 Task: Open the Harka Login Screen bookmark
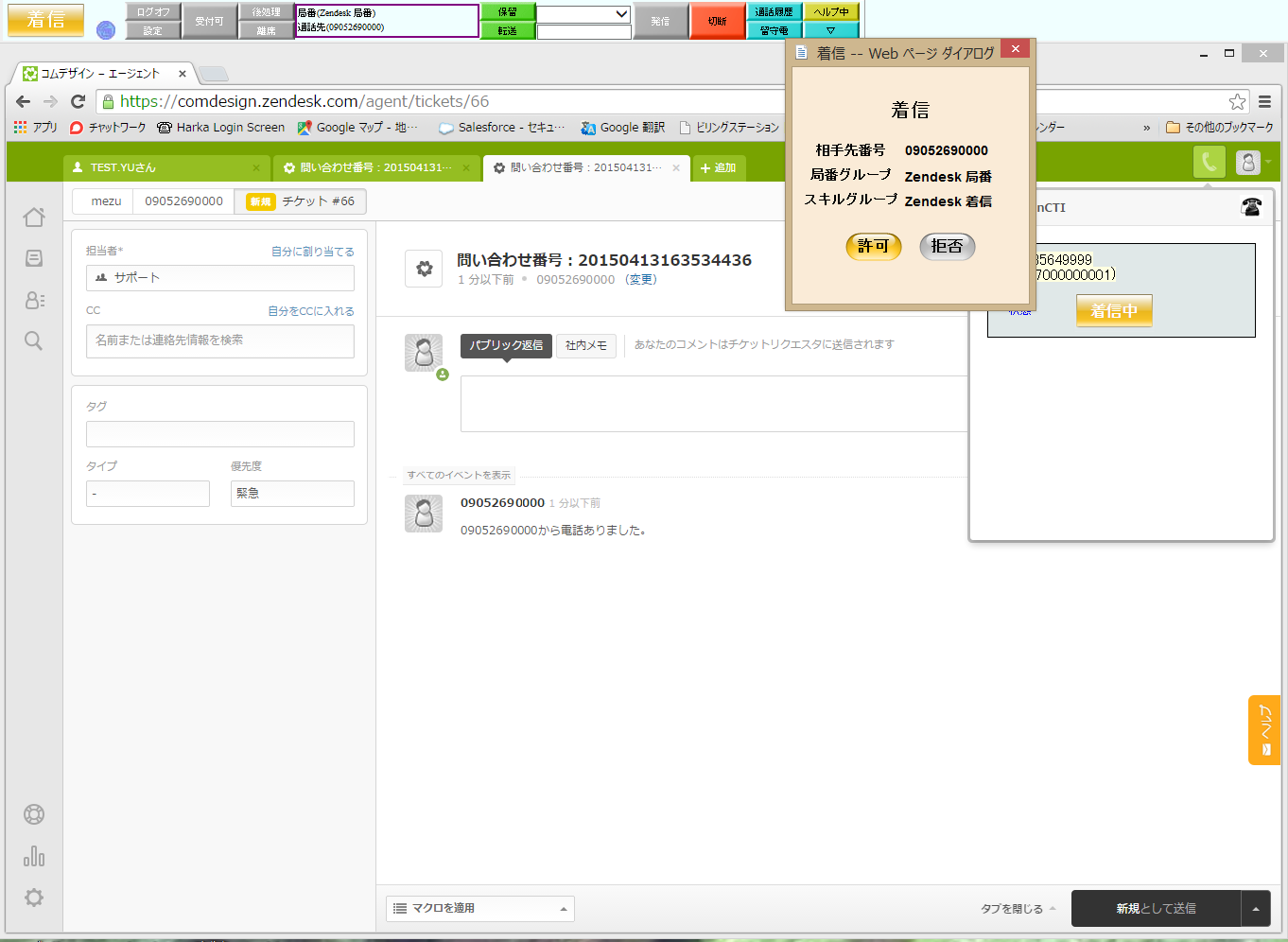pyautogui.click(x=220, y=127)
